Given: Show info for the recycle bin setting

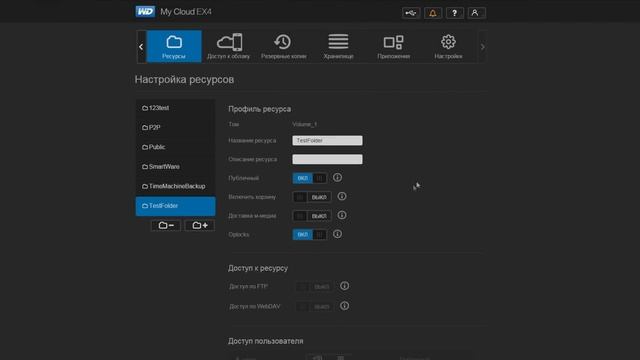Looking at the screenshot, I should [342, 196].
